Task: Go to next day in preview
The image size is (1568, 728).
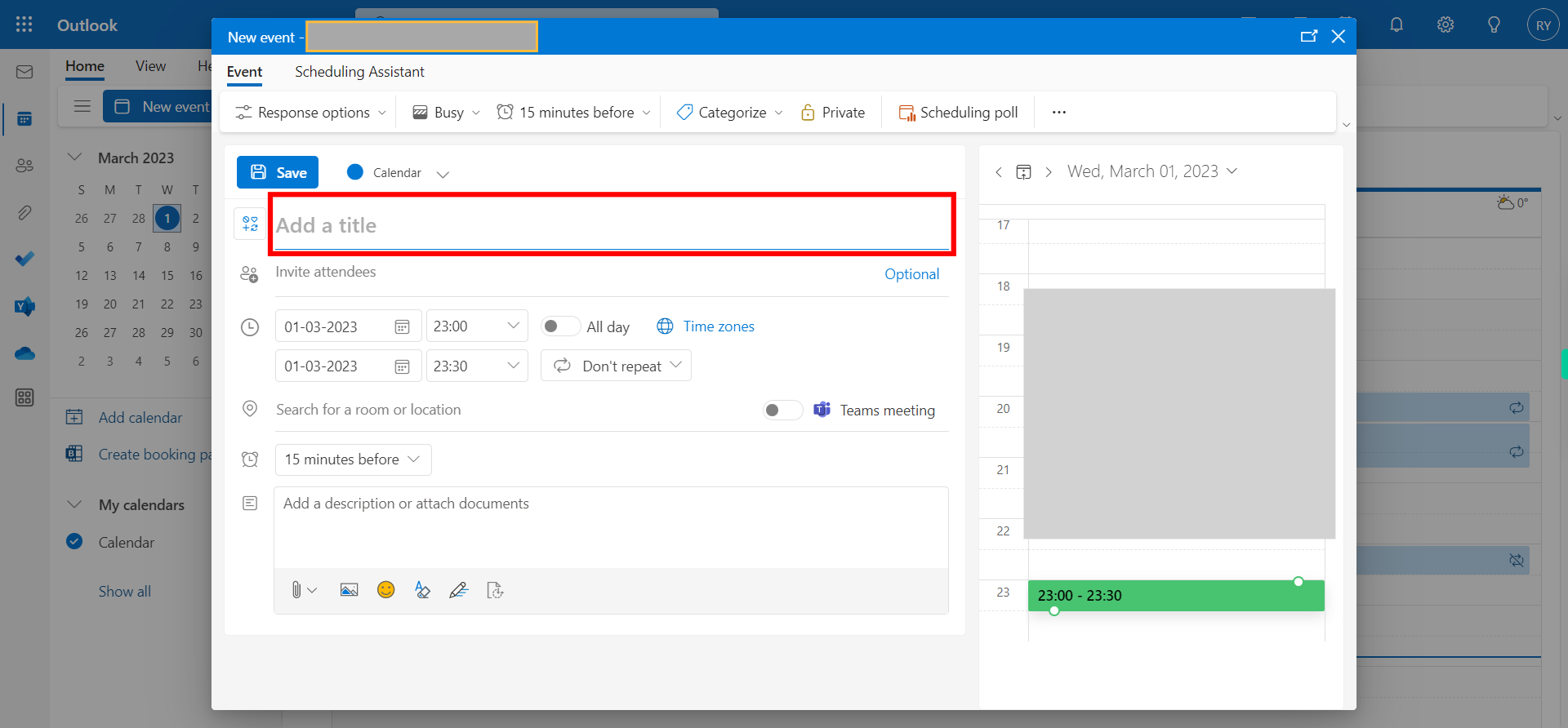Action: [1049, 171]
